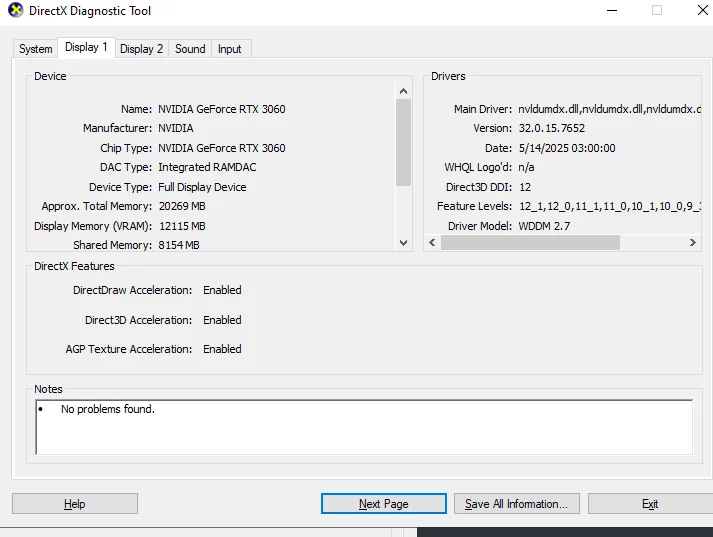Click Drivers panel scroll left arrow
This screenshot has width=713, height=537.
[432, 242]
